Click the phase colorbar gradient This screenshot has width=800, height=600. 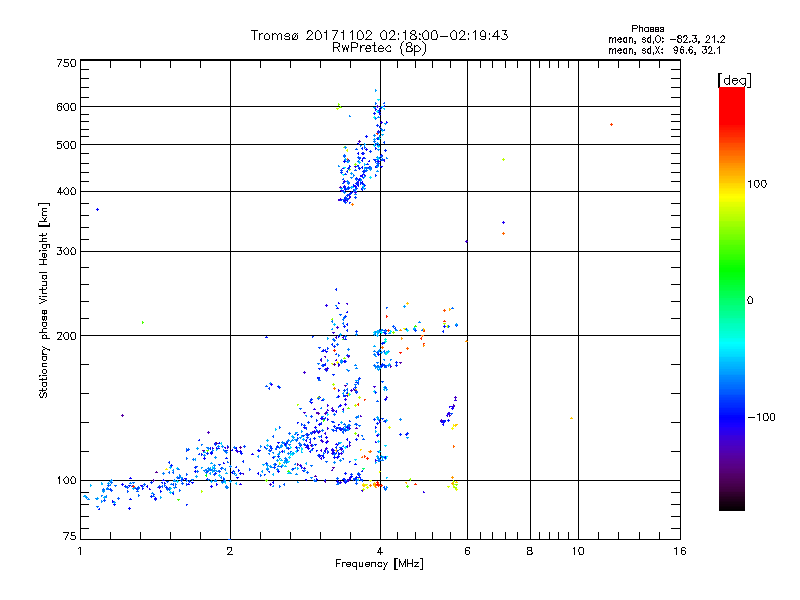(x=732, y=298)
